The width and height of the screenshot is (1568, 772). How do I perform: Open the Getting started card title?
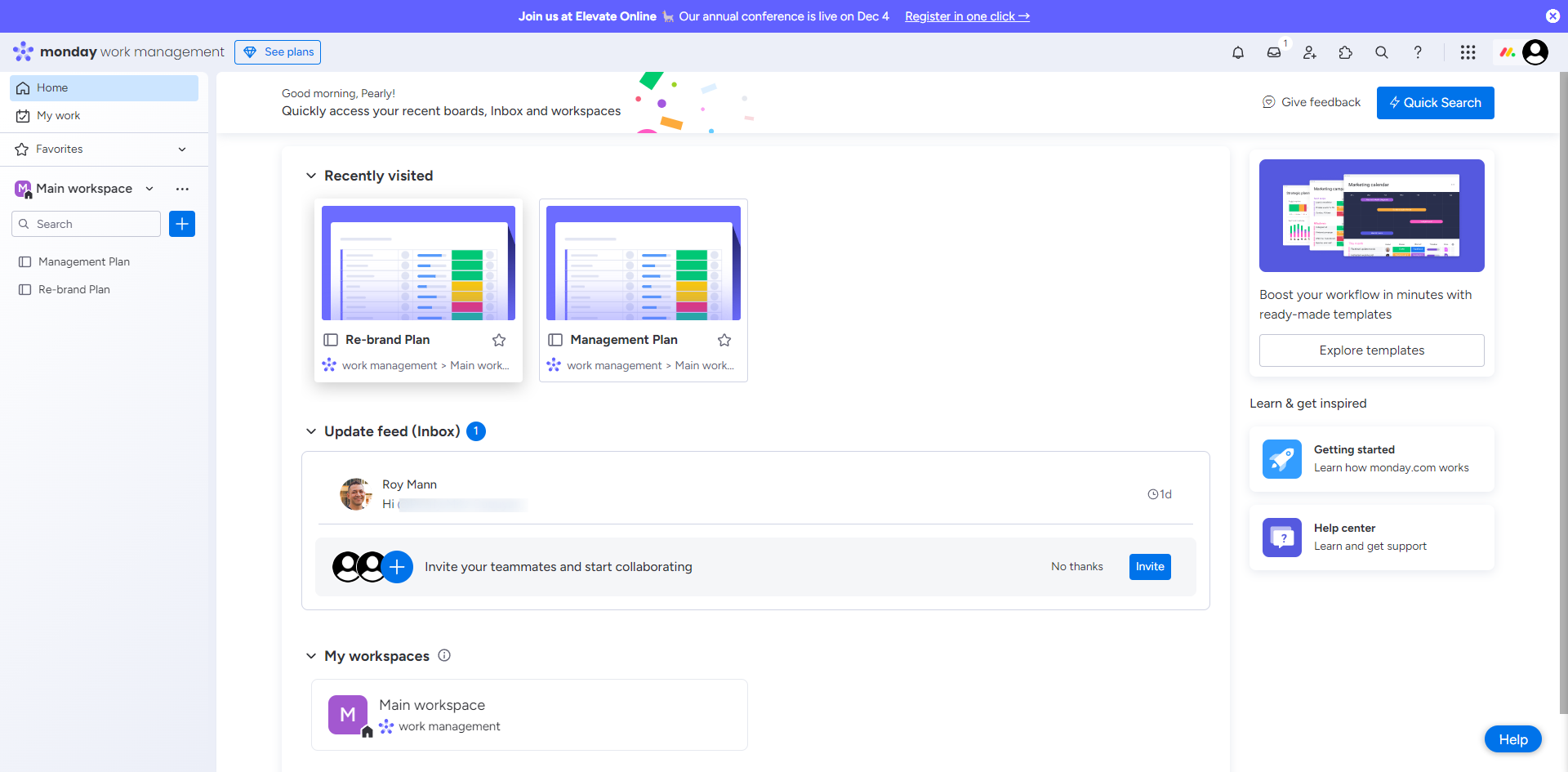[1354, 449]
